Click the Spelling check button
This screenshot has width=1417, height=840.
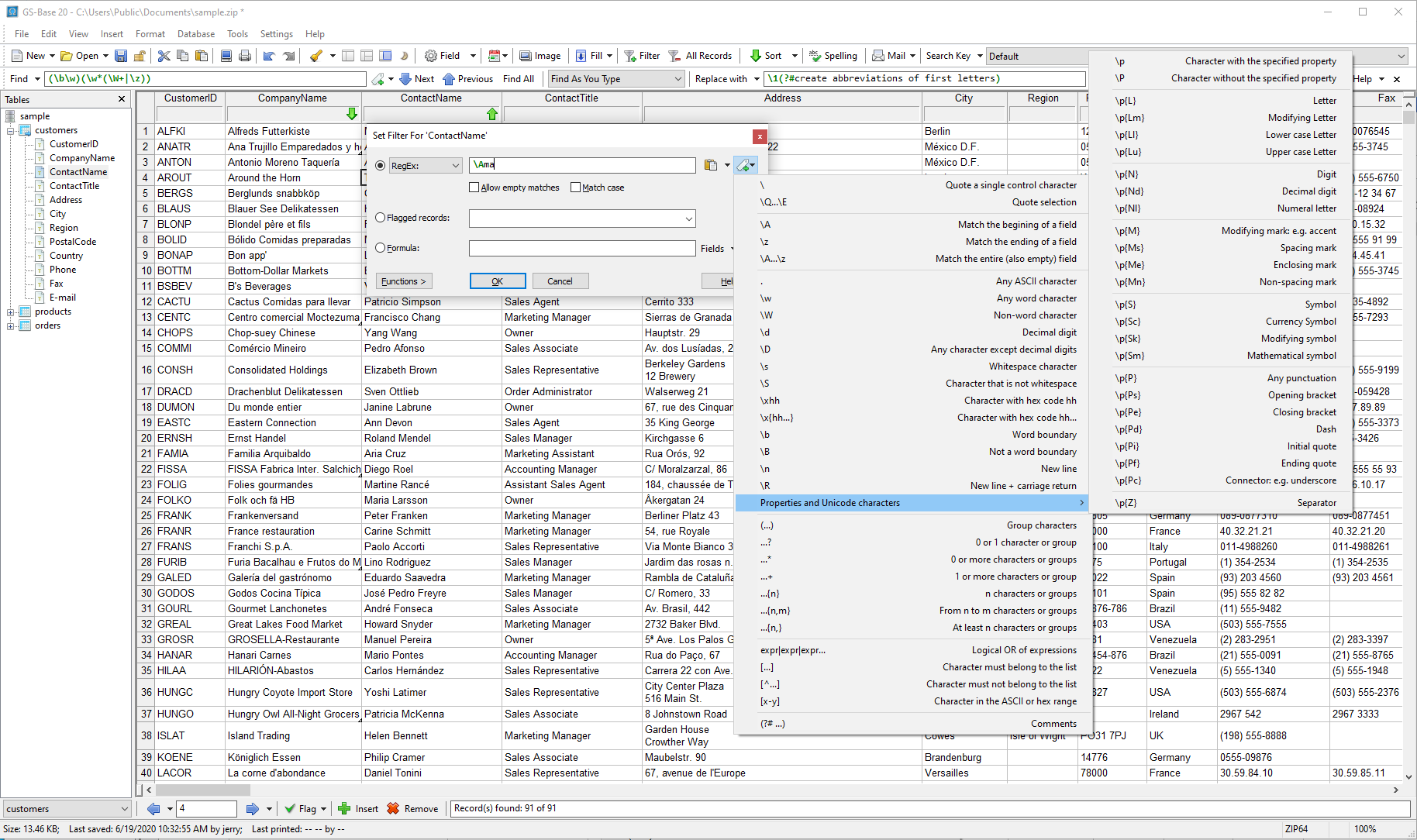pyautogui.click(x=833, y=56)
